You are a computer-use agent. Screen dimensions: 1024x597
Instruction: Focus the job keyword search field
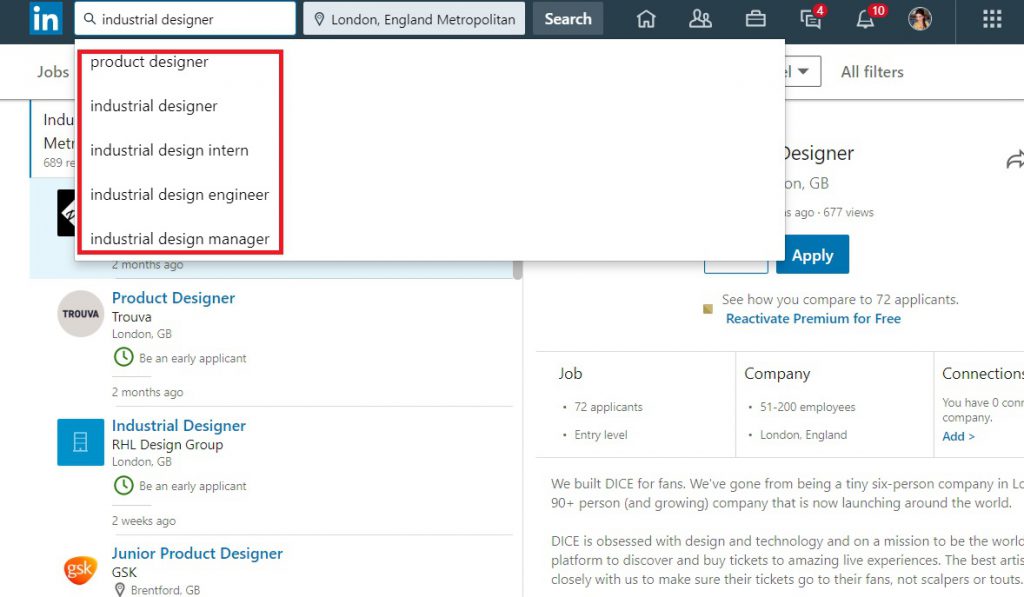coord(185,19)
